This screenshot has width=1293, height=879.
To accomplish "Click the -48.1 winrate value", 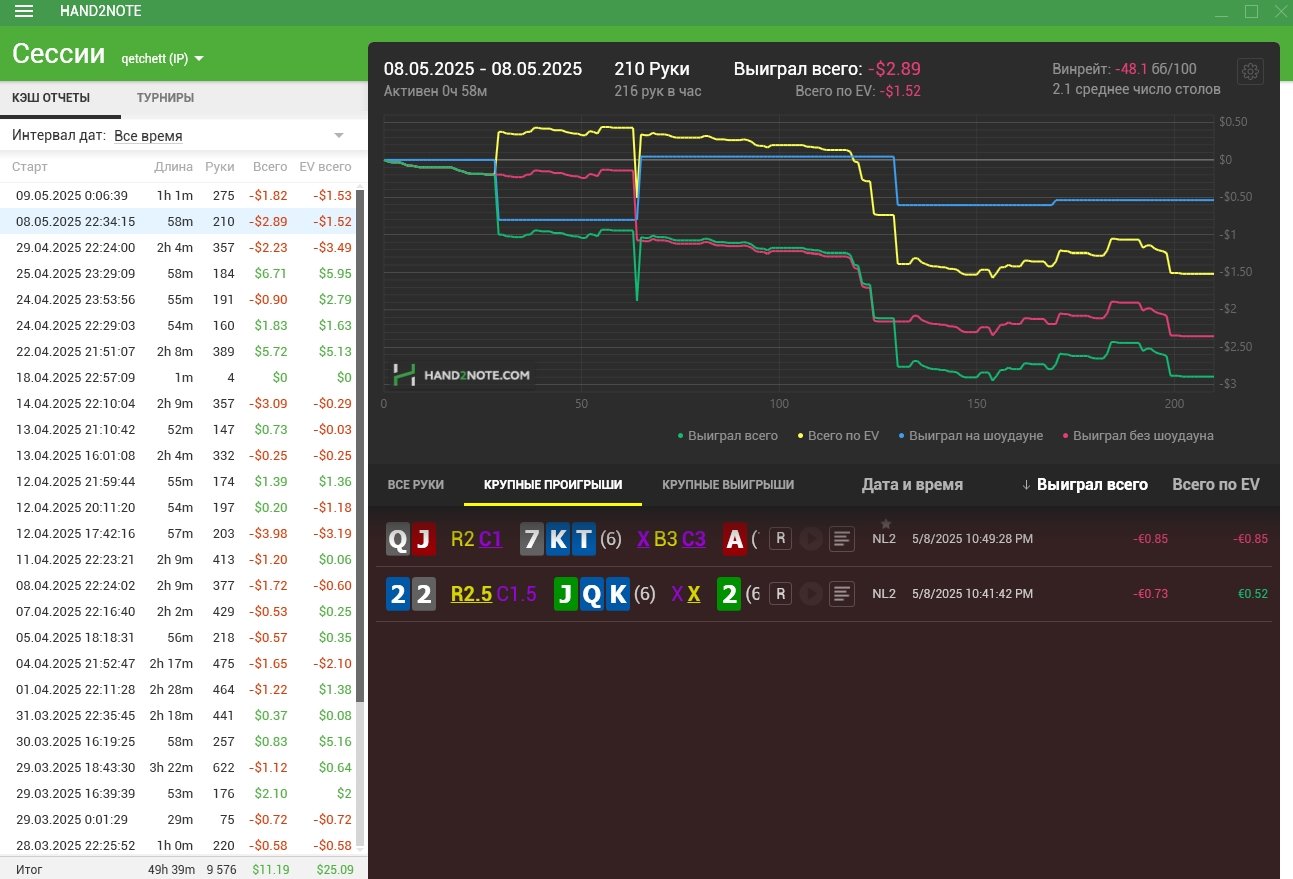I will (1131, 69).
